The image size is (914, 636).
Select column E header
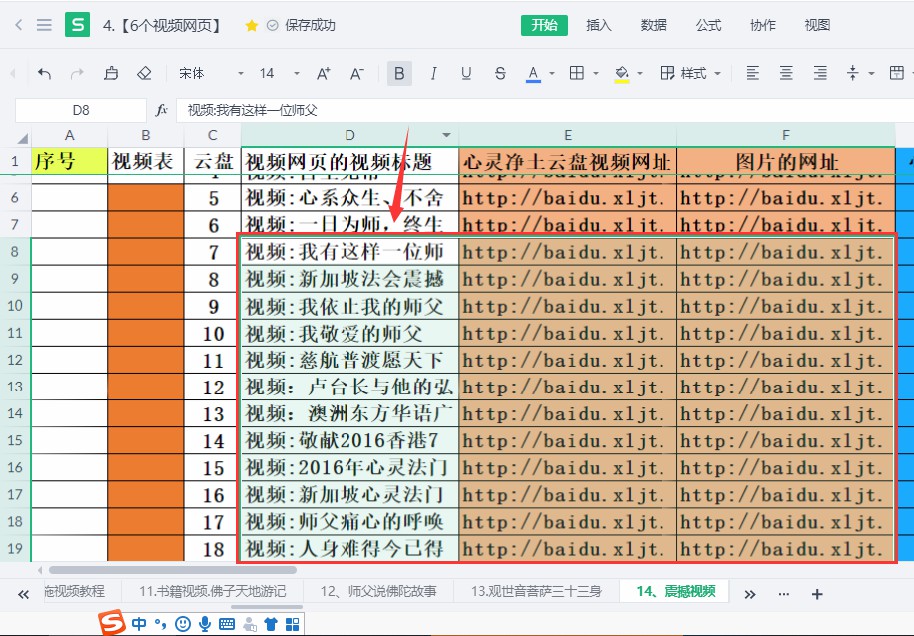coord(568,135)
